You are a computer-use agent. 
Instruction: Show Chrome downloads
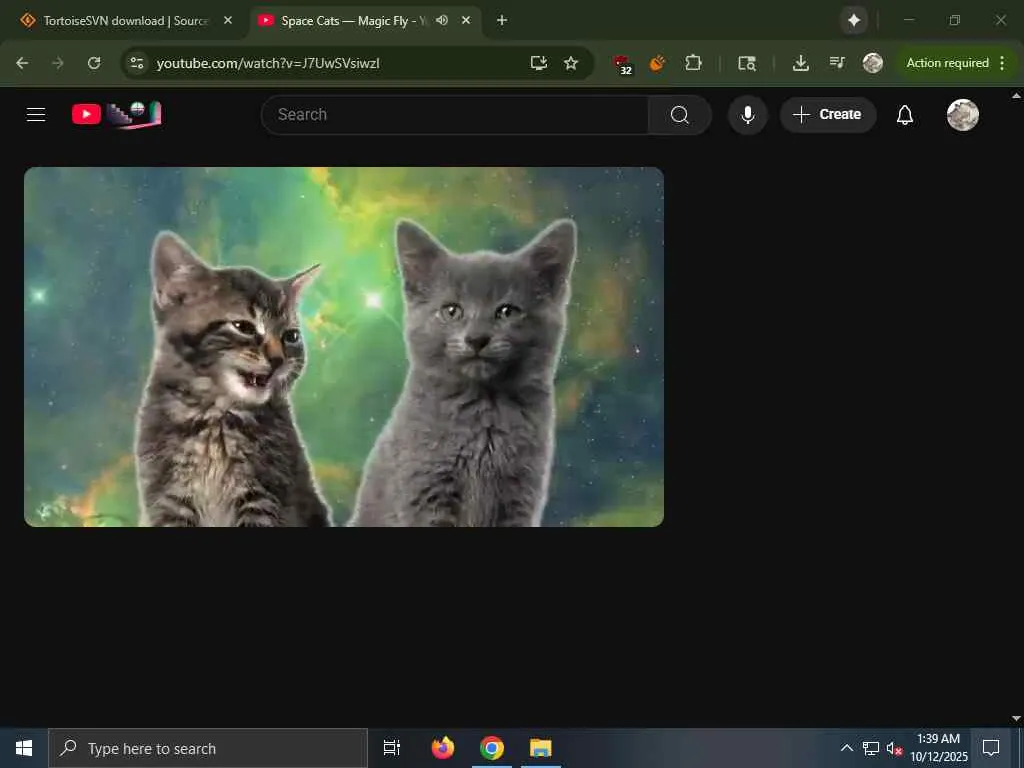coord(801,63)
